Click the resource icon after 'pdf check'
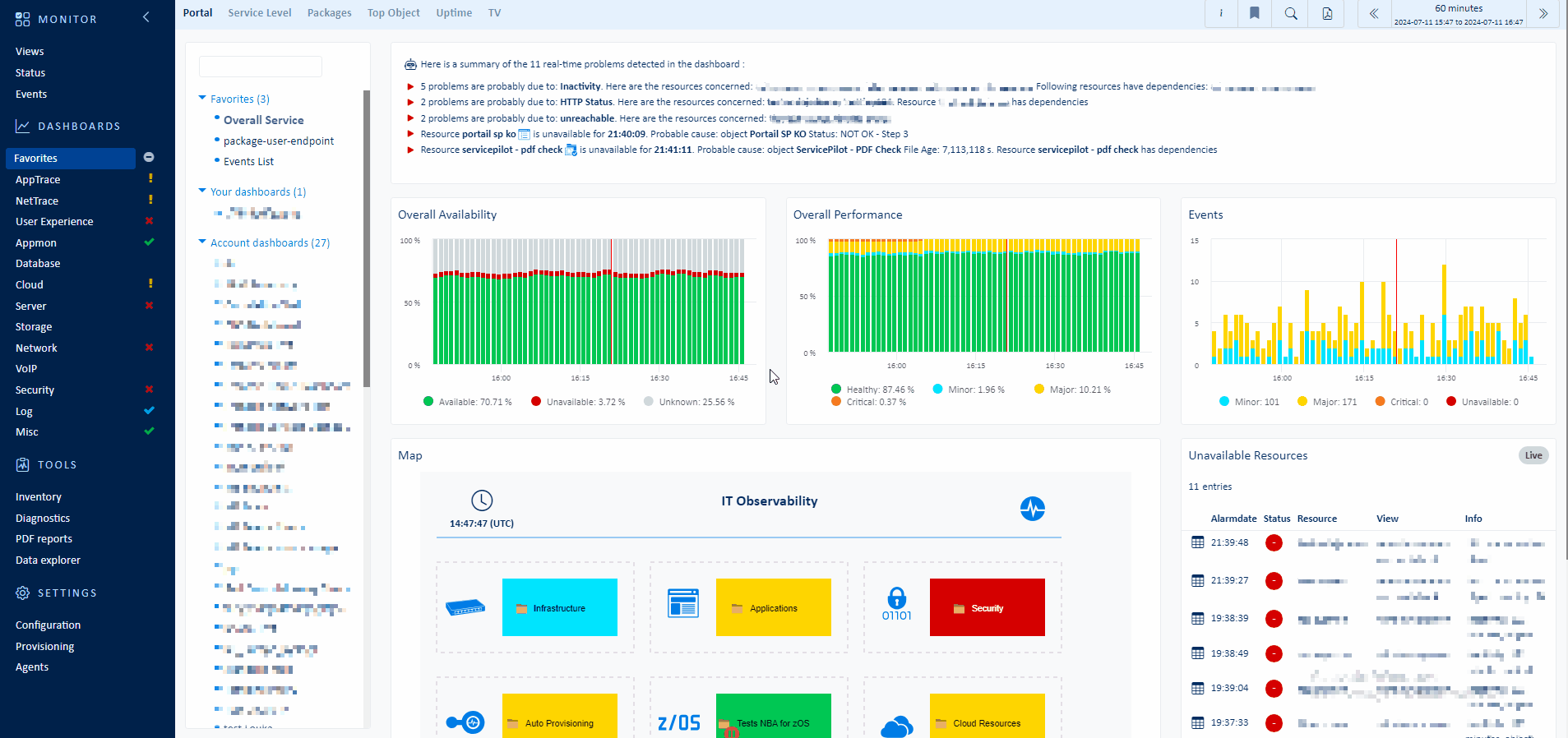The width and height of the screenshot is (1568, 738). click(571, 150)
